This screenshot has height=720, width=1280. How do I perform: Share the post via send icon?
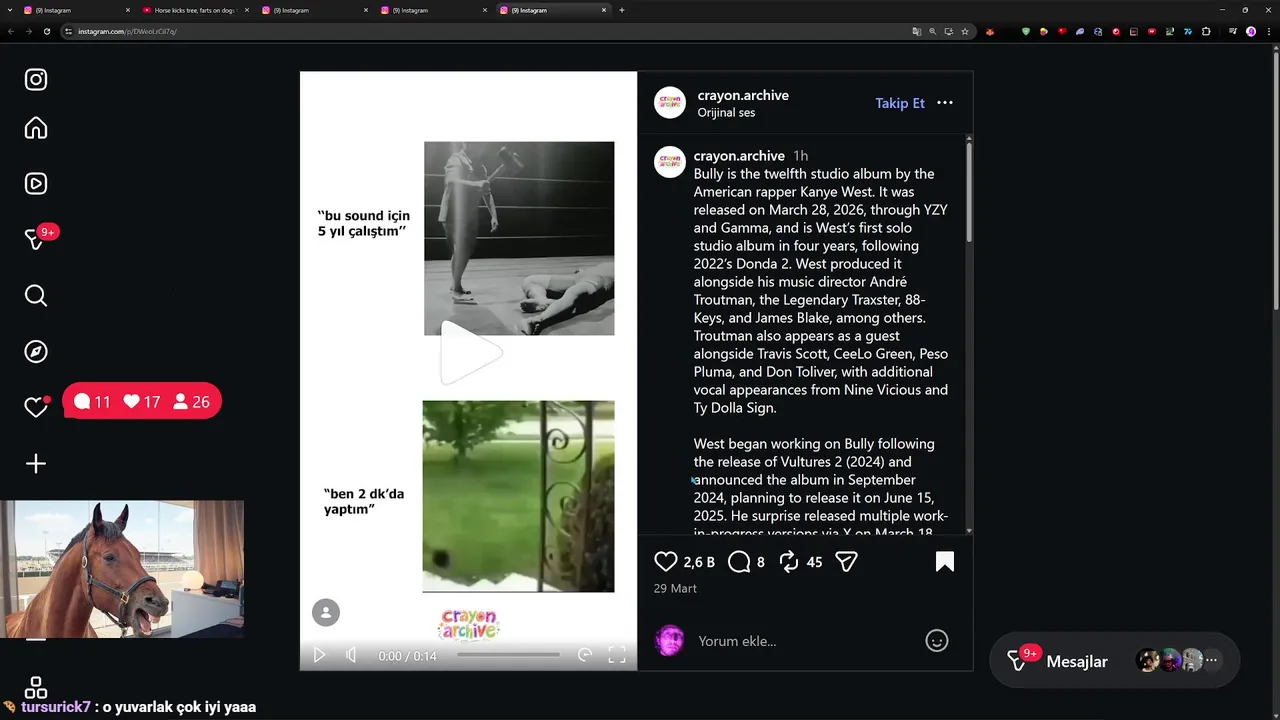coord(846,562)
